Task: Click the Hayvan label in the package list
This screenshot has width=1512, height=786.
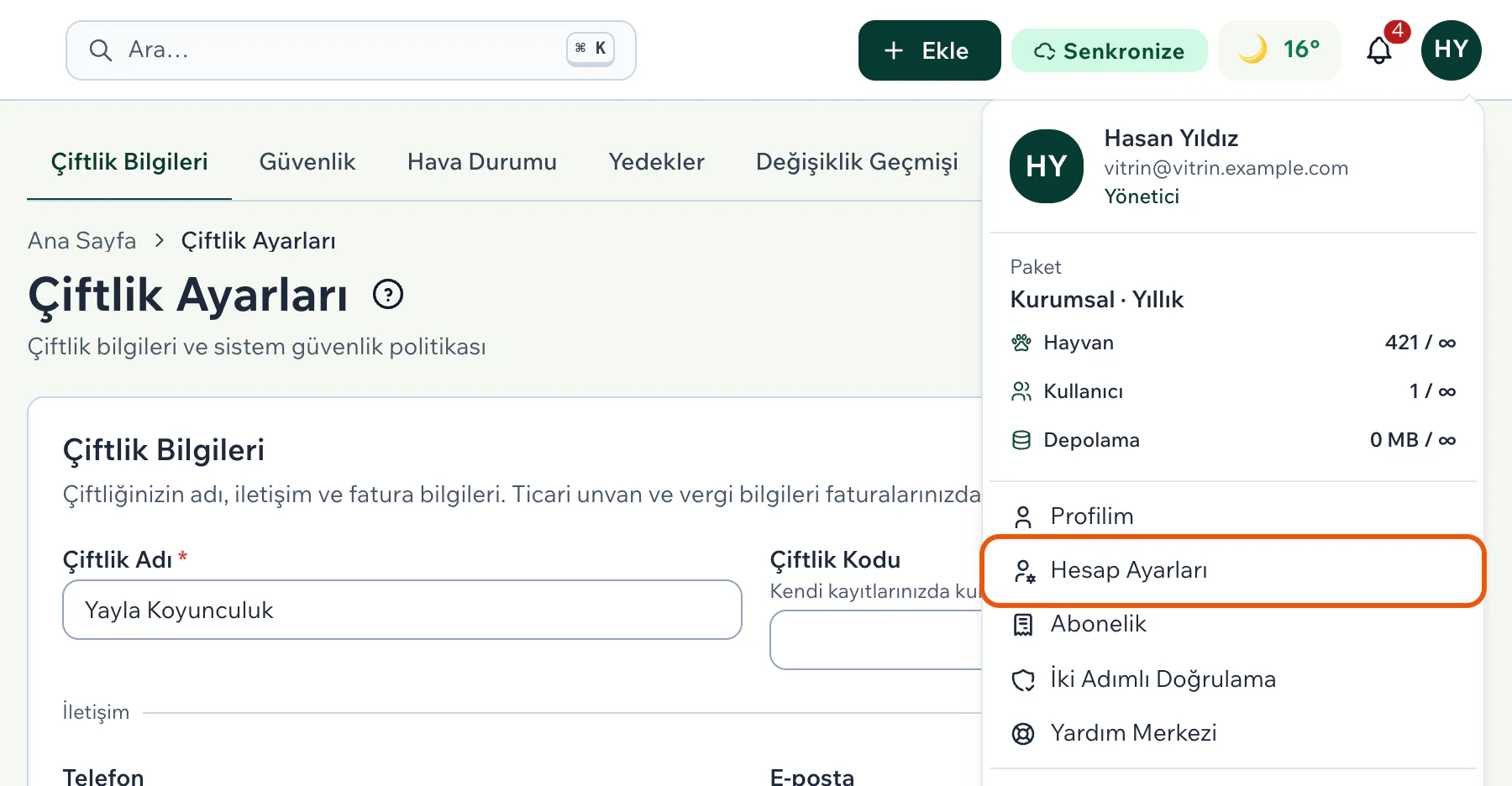Action: 1079,343
